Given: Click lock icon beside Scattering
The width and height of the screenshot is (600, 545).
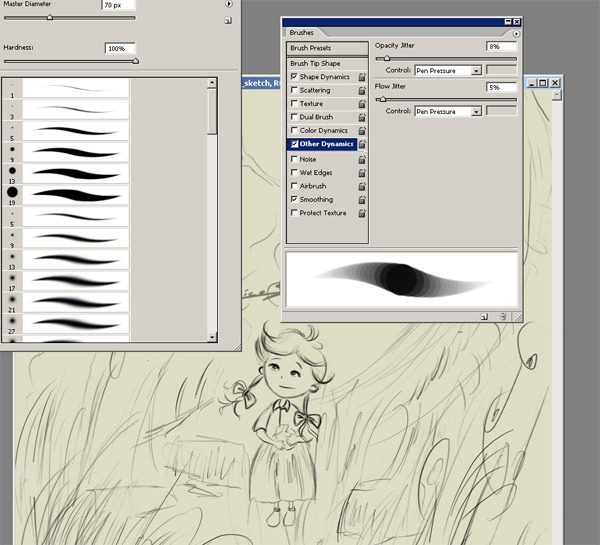Looking at the screenshot, I should click(x=362, y=90).
